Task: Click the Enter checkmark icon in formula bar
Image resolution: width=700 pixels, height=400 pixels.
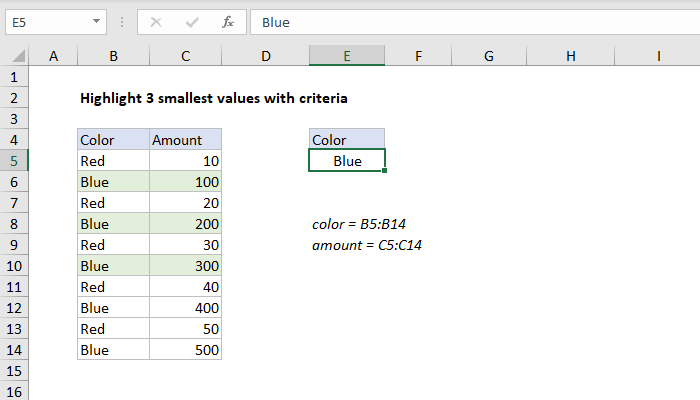Action: [x=193, y=20]
